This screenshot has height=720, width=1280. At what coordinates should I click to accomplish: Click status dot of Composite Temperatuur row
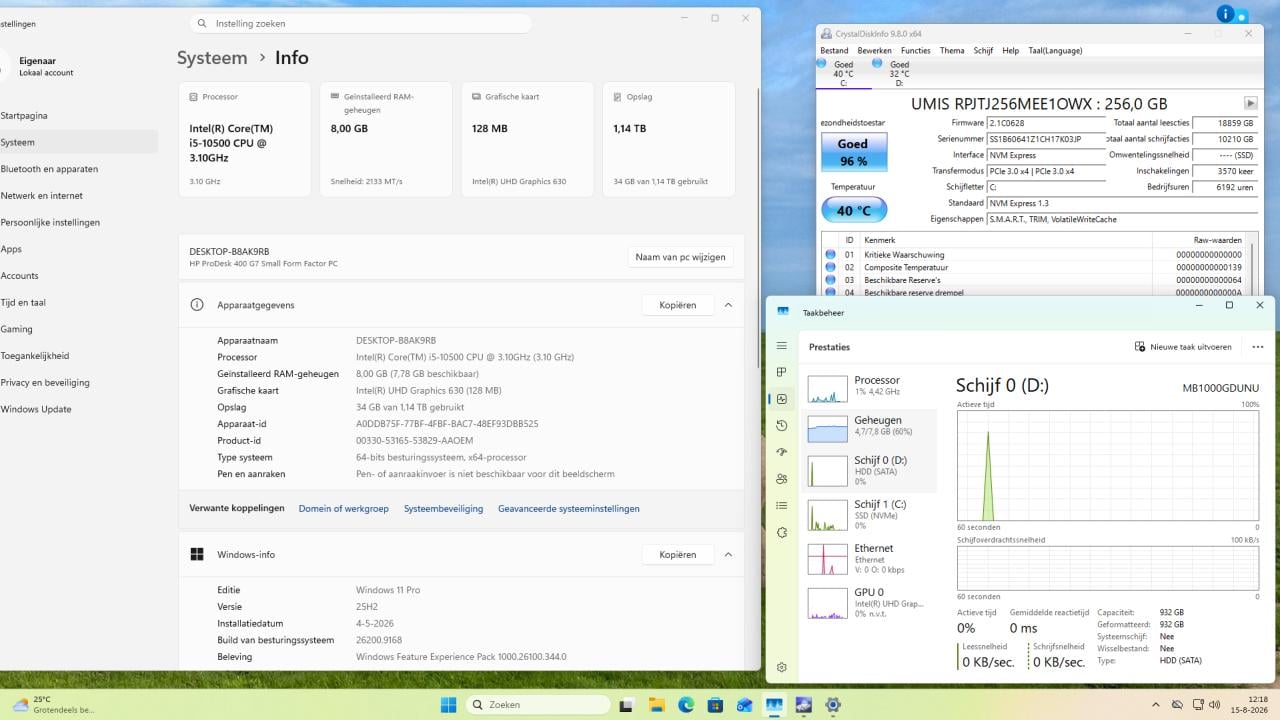point(830,267)
